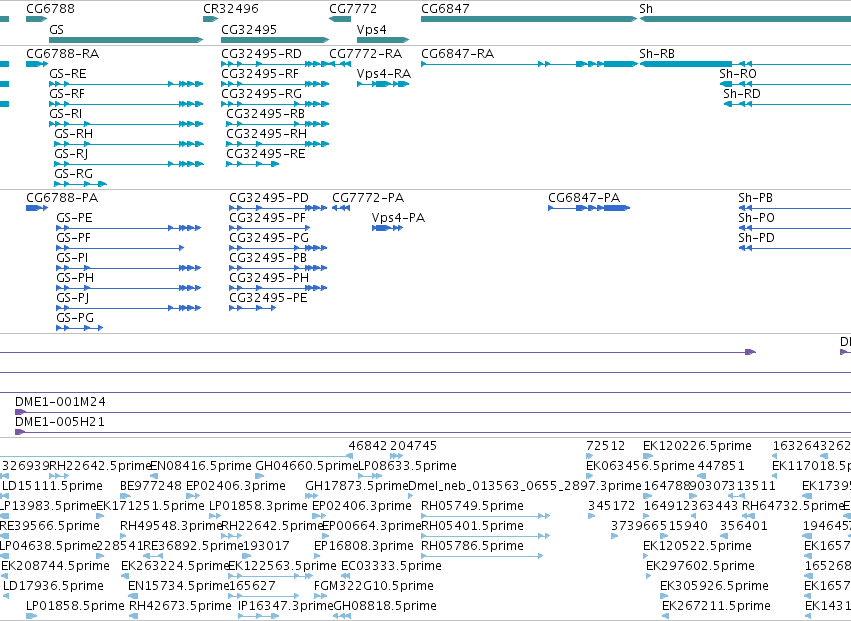The height and width of the screenshot is (621, 851).
Task: Click the CG7772 gene label
Action: 353,9
